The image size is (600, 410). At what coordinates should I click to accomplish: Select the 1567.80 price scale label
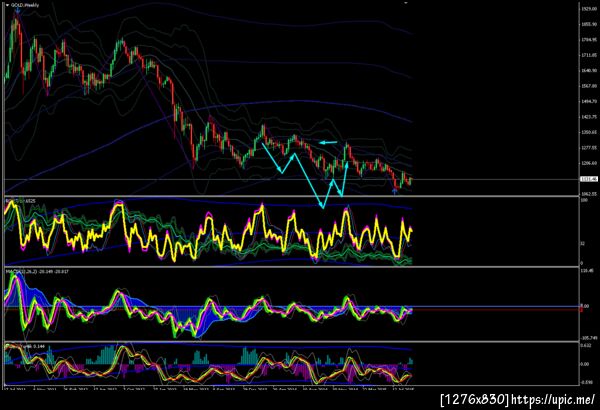(x=589, y=86)
